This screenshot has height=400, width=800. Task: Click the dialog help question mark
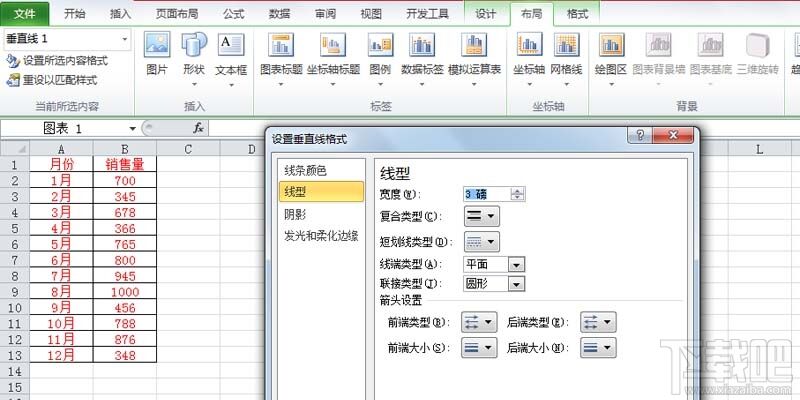click(x=640, y=135)
